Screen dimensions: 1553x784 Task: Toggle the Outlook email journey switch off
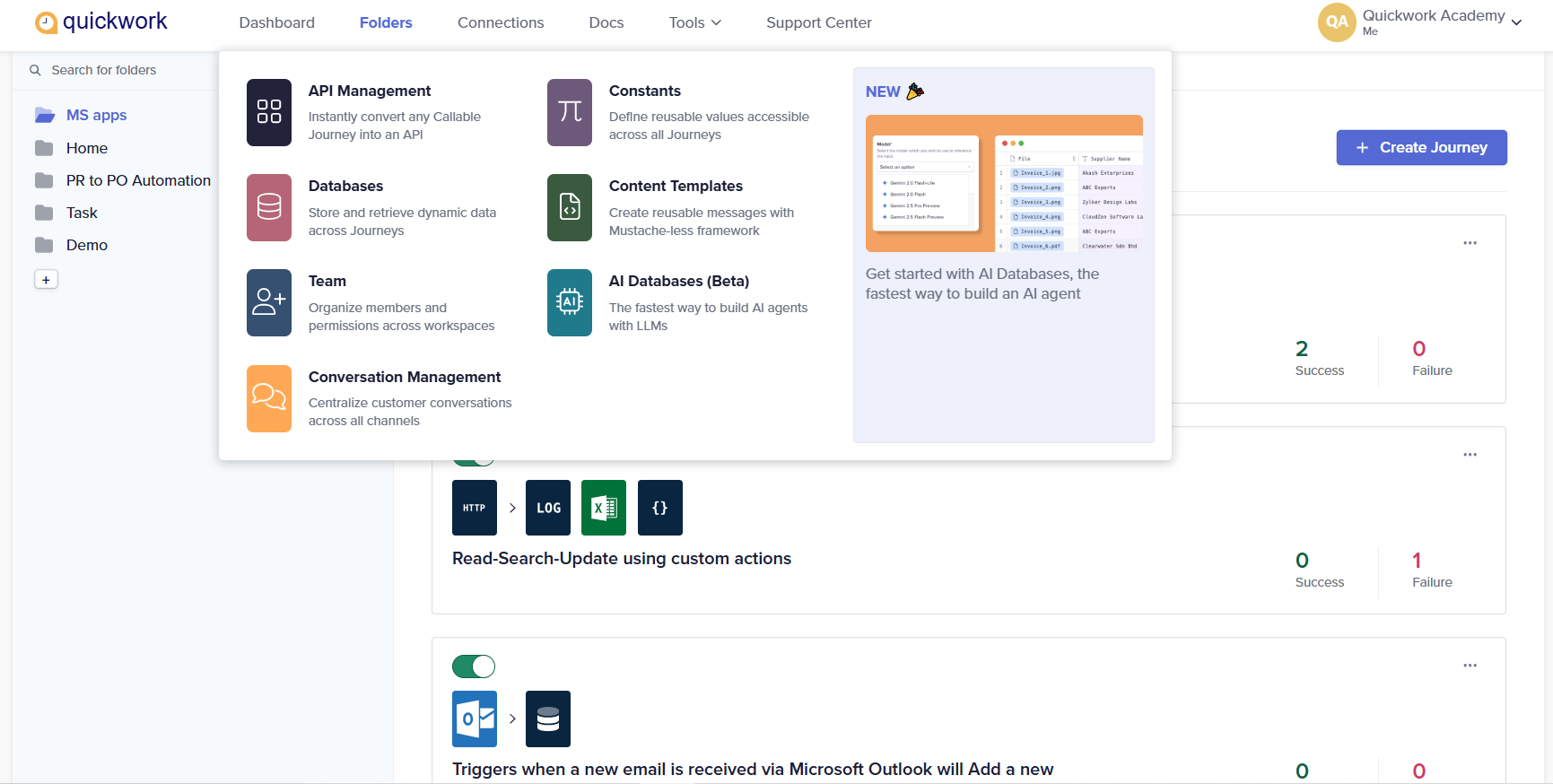click(x=474, y=666)
